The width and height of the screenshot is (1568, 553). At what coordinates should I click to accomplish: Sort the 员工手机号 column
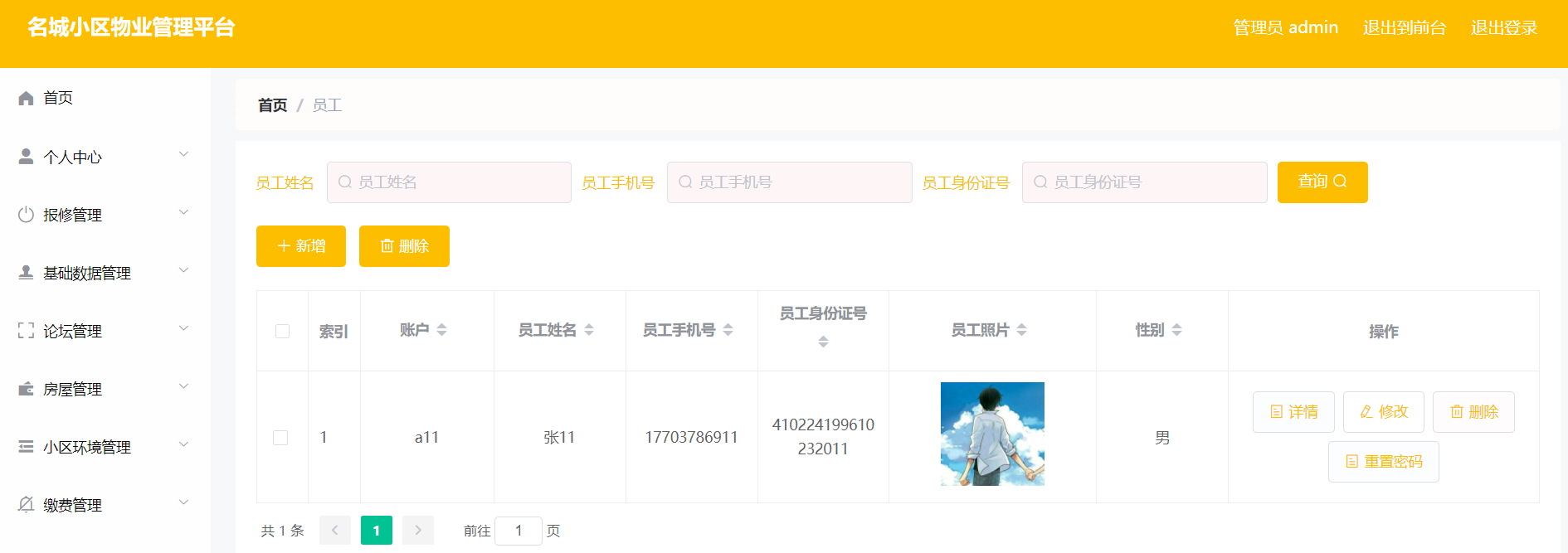coord(728,330)
